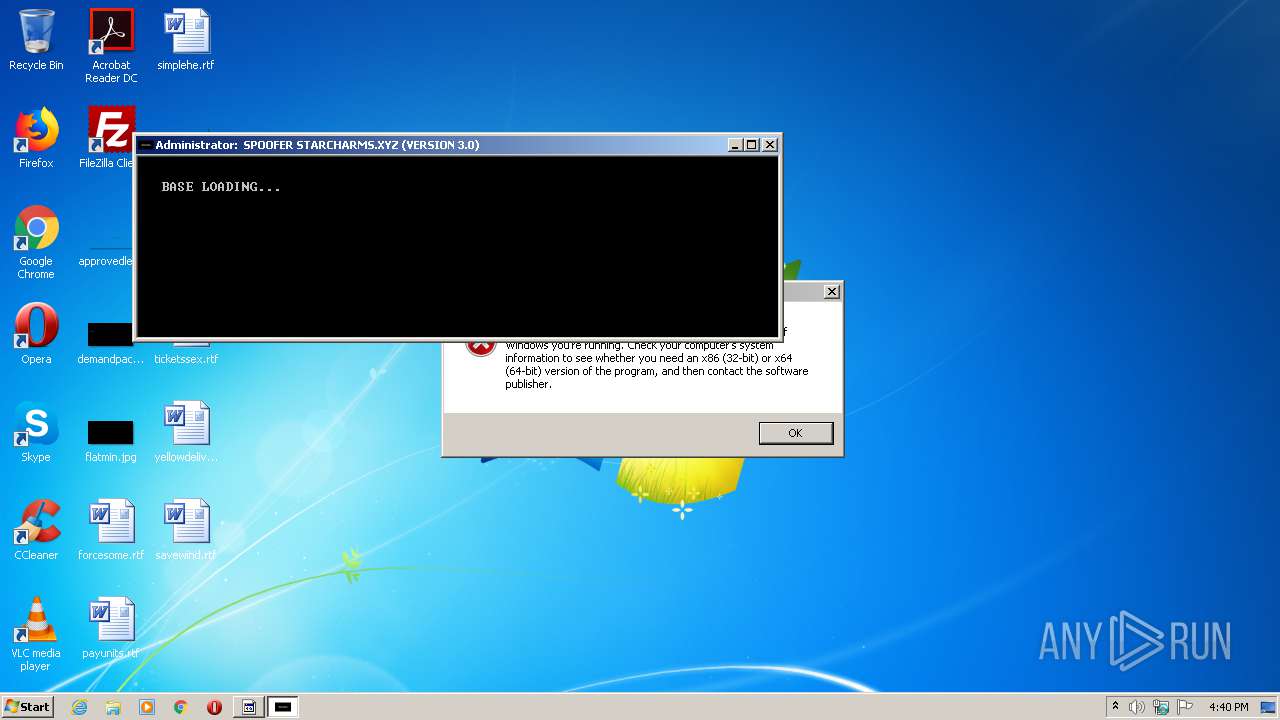Launch Google Chrome desktop shortcut
The image size is (1280, 720).
[36, 242]
